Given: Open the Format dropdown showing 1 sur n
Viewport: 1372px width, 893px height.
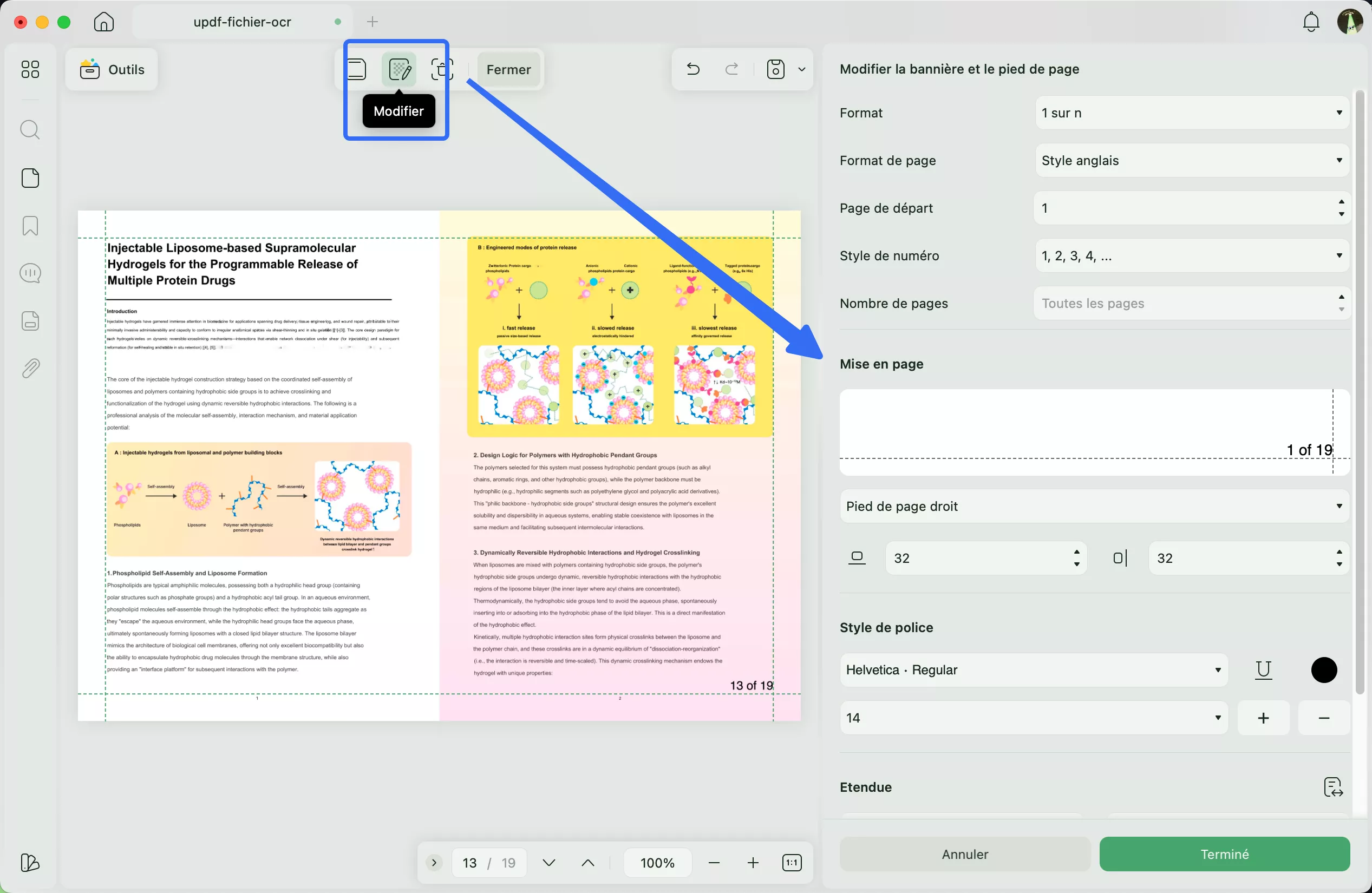Looking at the screenshot, I should (x=1191, y=113).
